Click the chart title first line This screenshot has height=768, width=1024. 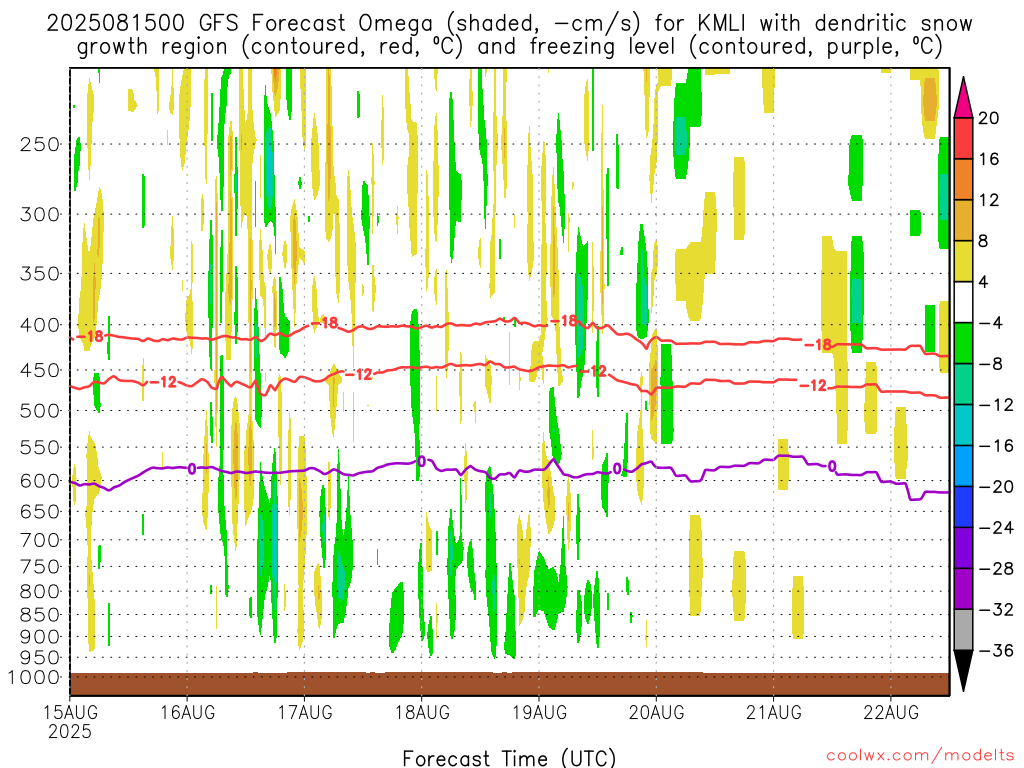coord(509,24)
